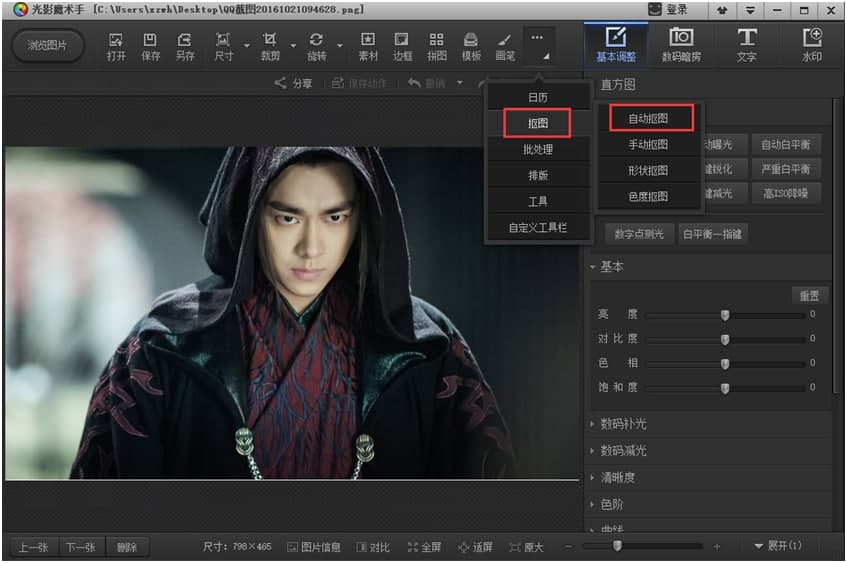Click the 下一张 next image button
Image resolution: width=847 pixels, height=563 pixels.
click(81, 547)
